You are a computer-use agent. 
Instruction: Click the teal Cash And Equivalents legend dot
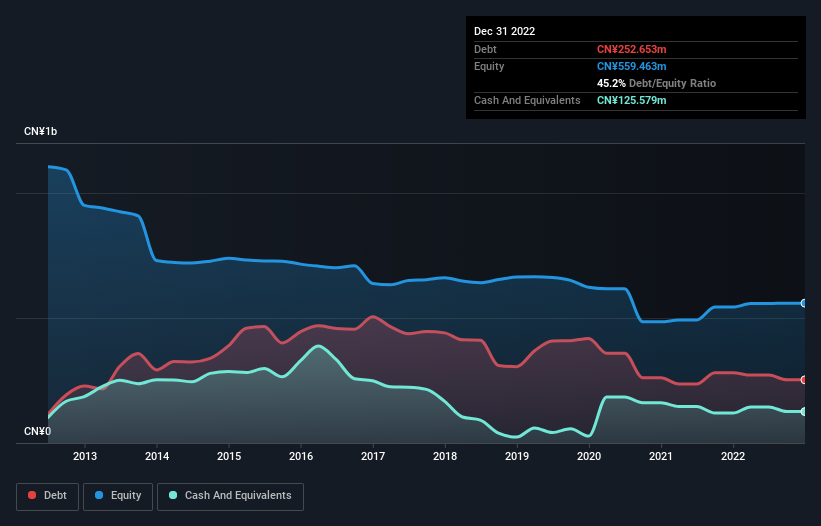(173, 495)
